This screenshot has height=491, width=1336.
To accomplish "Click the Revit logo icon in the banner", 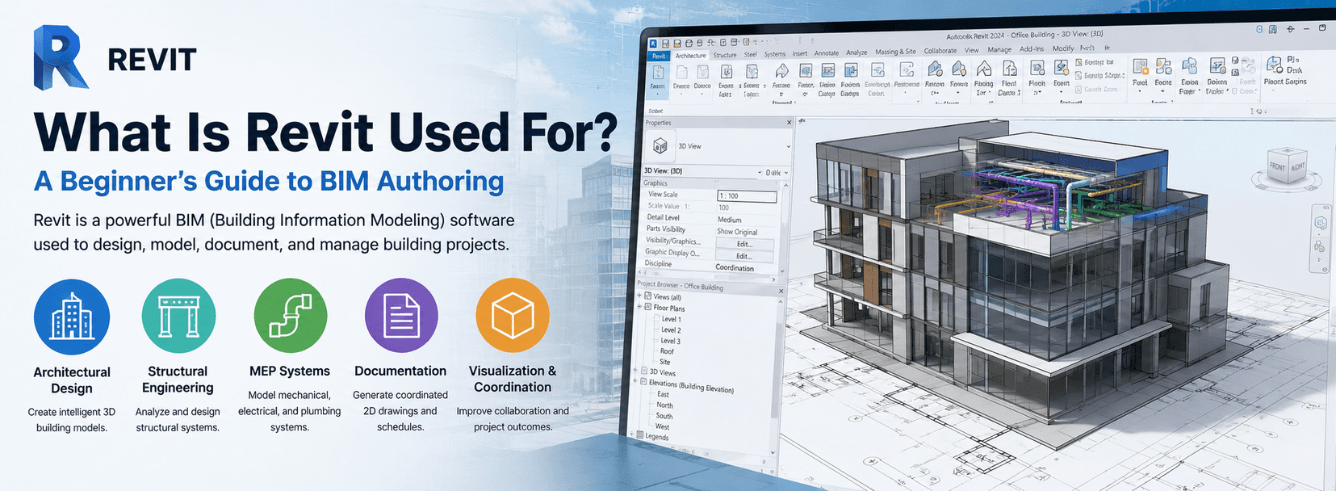I will [61, 58].
